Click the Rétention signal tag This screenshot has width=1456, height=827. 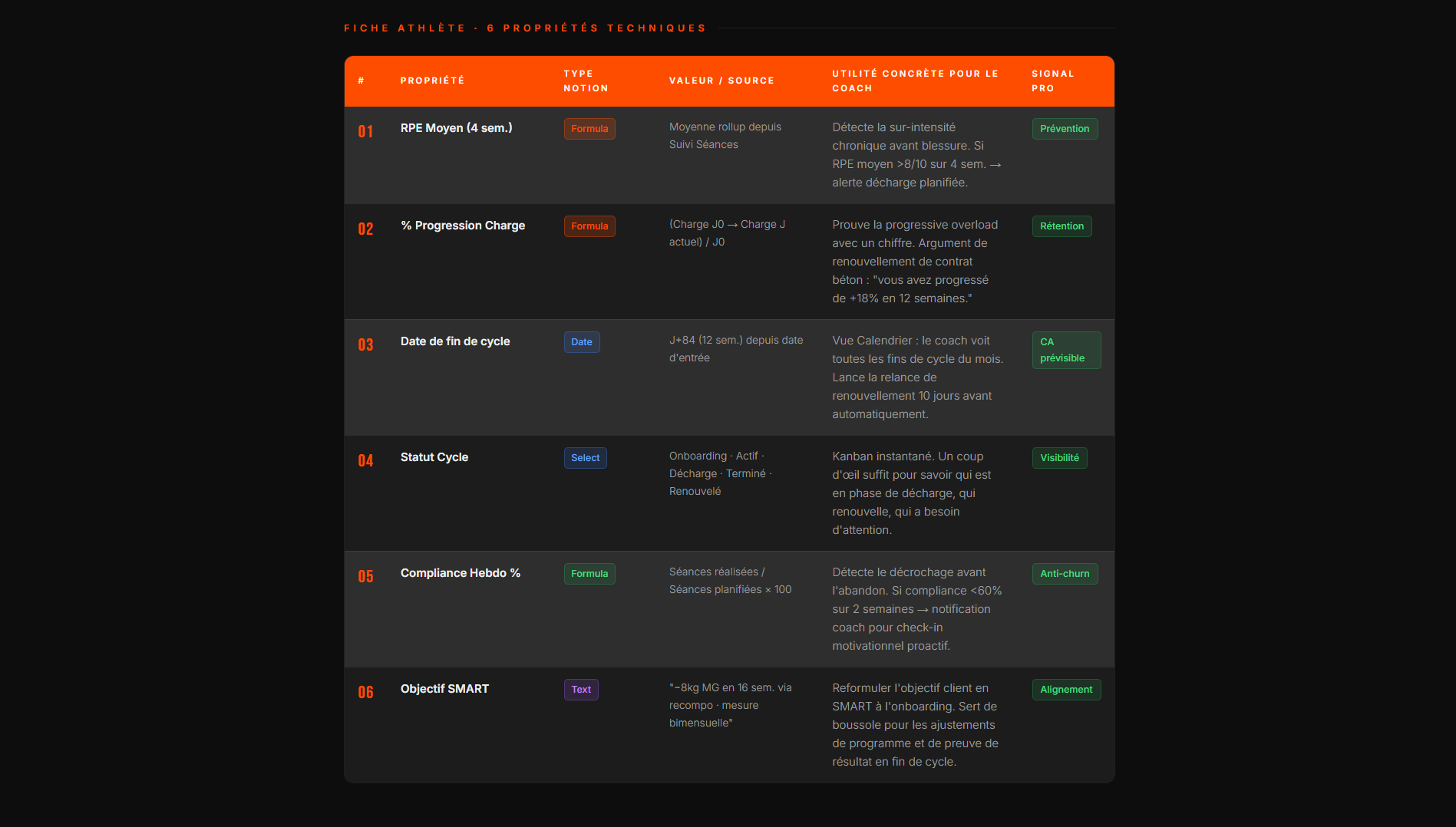(x=1061, y=226)
